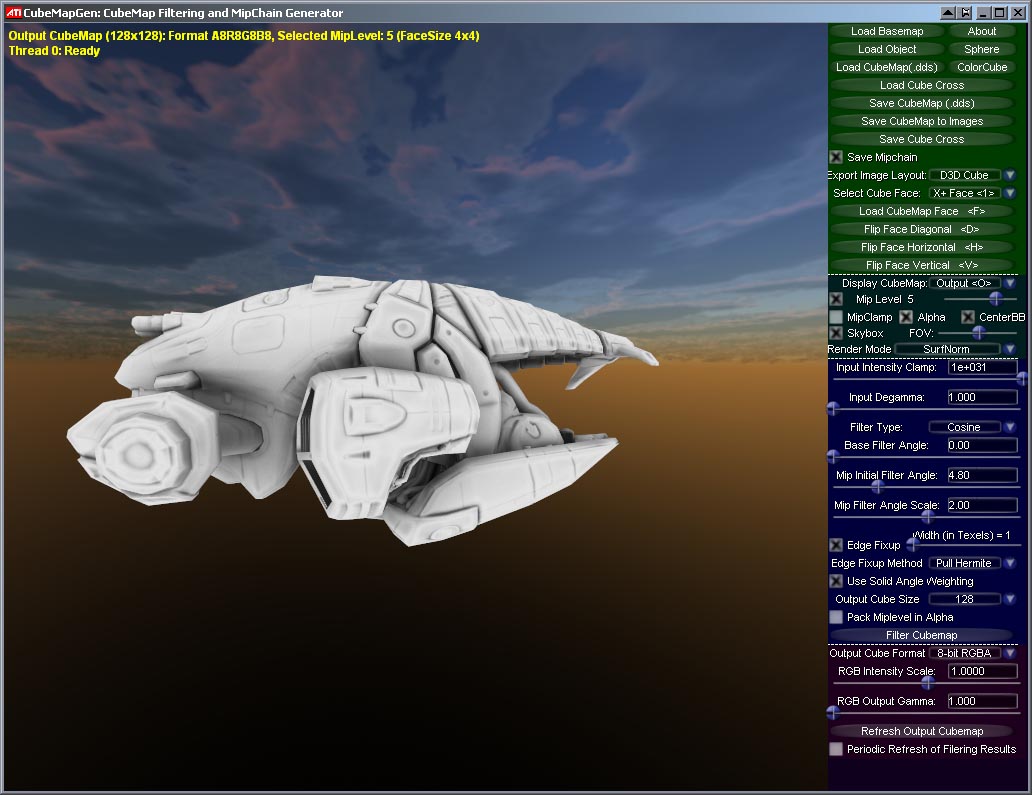1032x795 pixels.
Task: Click the 'Thread 0: Ready' status text
Action: click(x=54, y=51)
